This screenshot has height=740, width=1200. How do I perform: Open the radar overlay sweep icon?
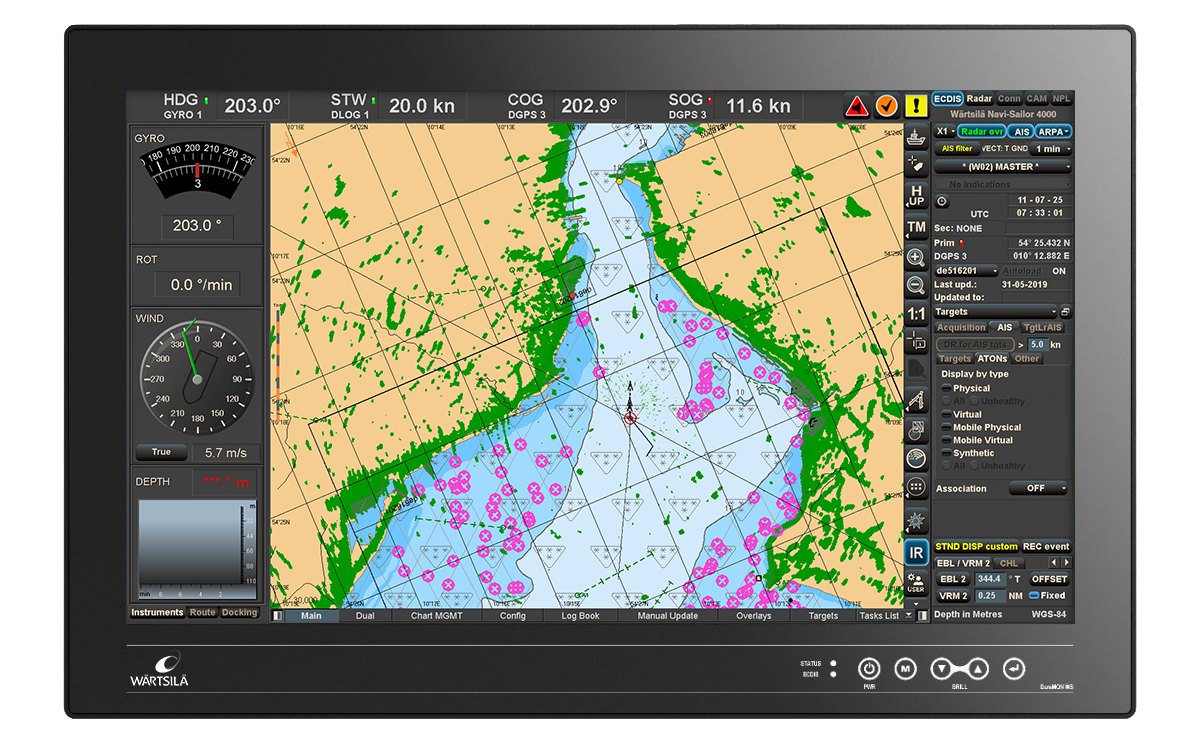pos(916,458)
